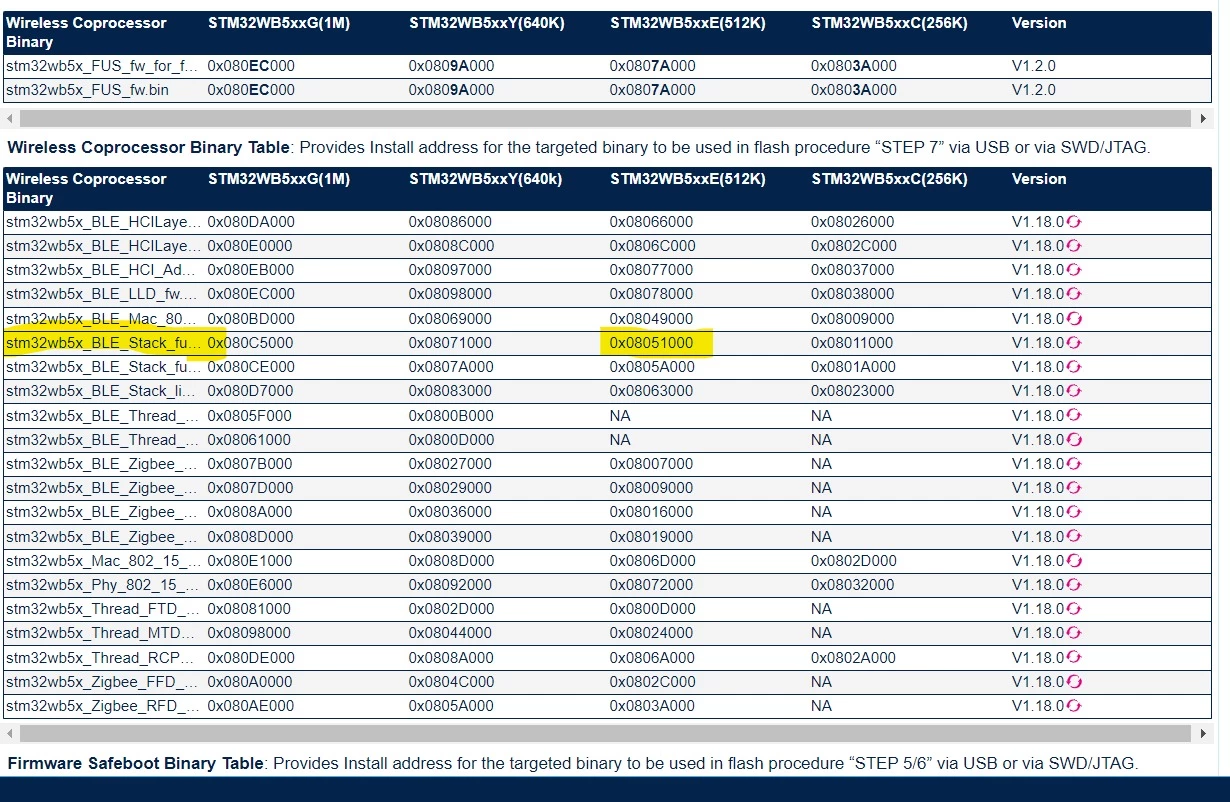Click highlighted address 0x08051000
1230x802 pixels.
651,343
